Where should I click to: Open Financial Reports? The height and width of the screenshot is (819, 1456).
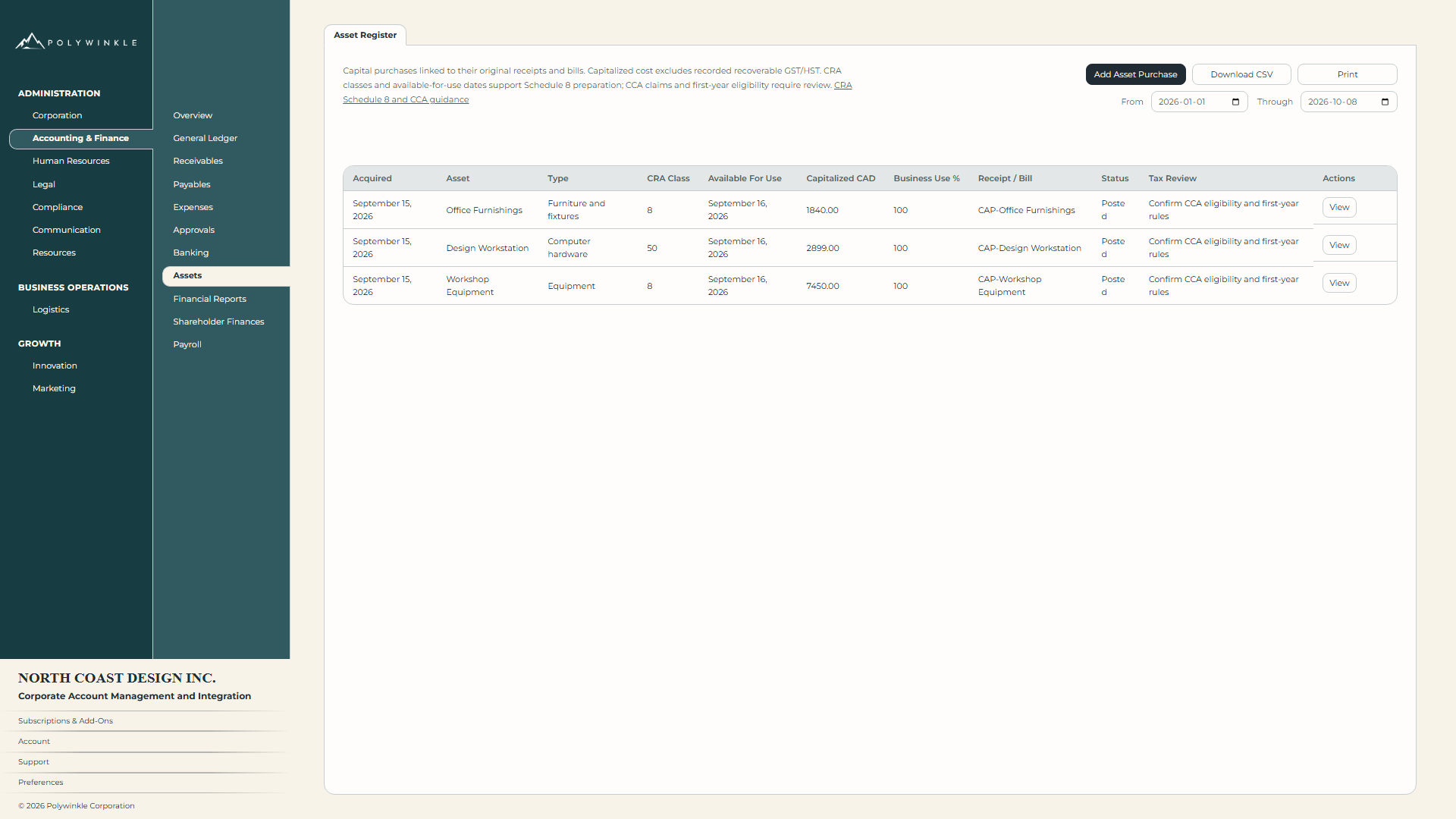209,299
